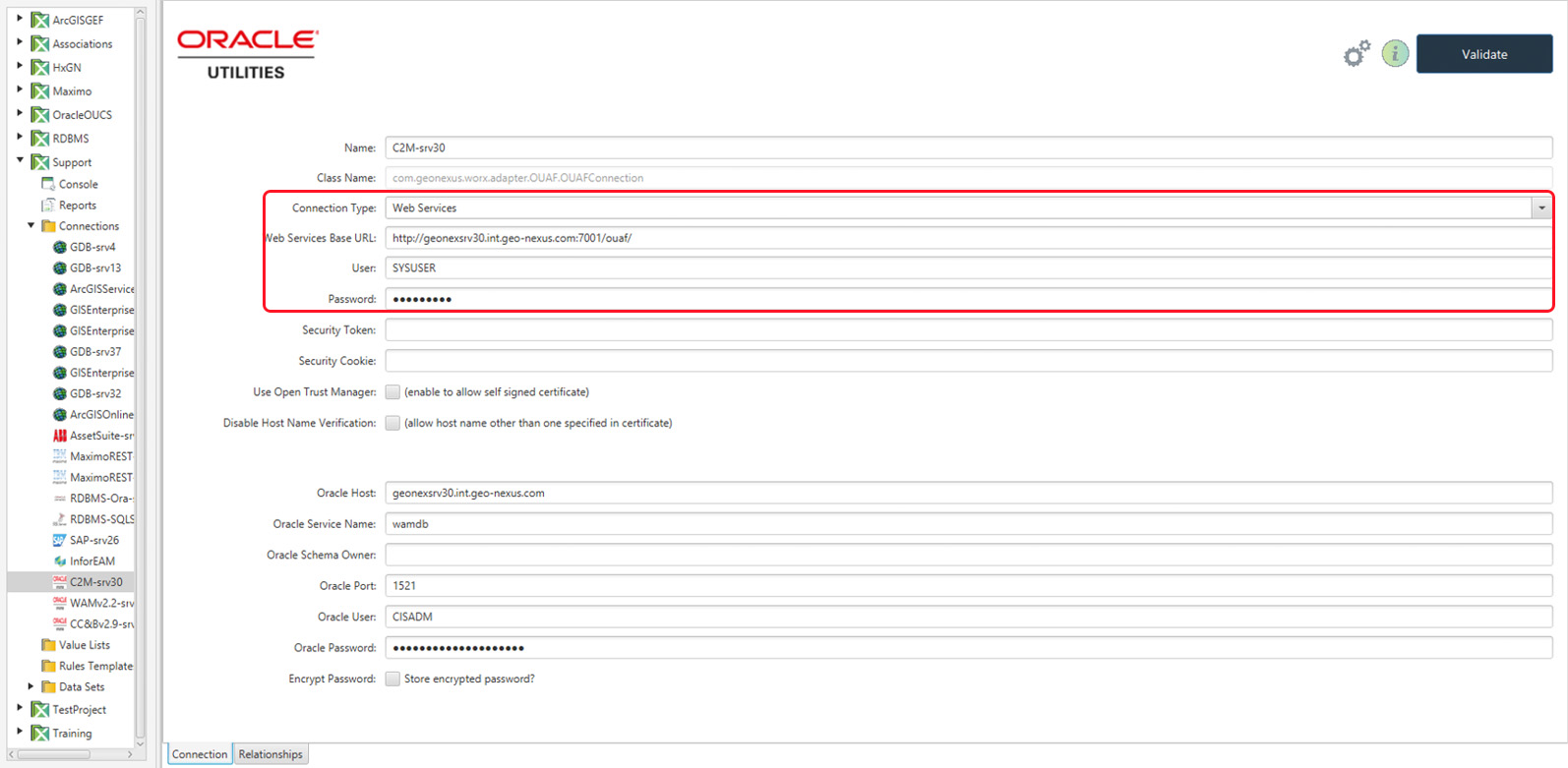
Task: Select the AssetSuite connection icon
Action: click(59, 436)
